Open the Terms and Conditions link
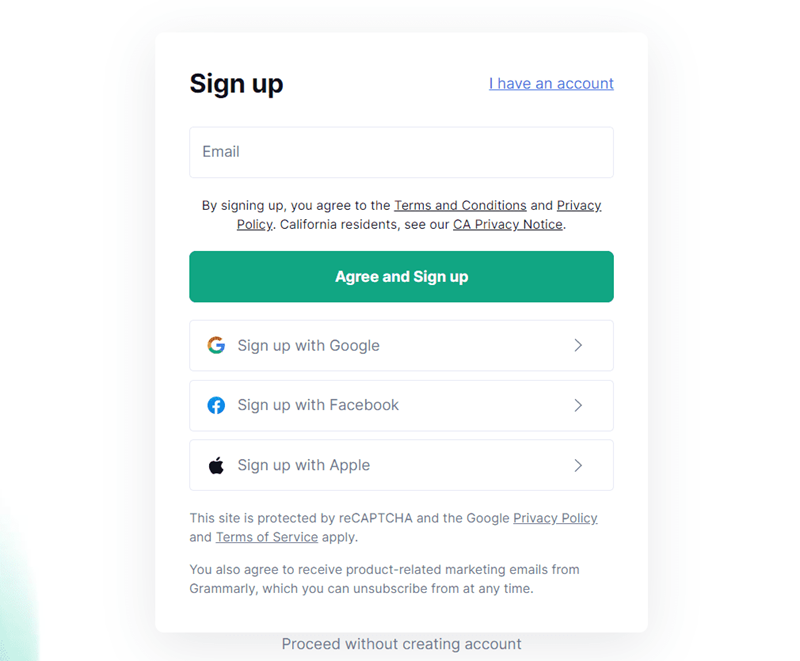 (x=460, y=205)
